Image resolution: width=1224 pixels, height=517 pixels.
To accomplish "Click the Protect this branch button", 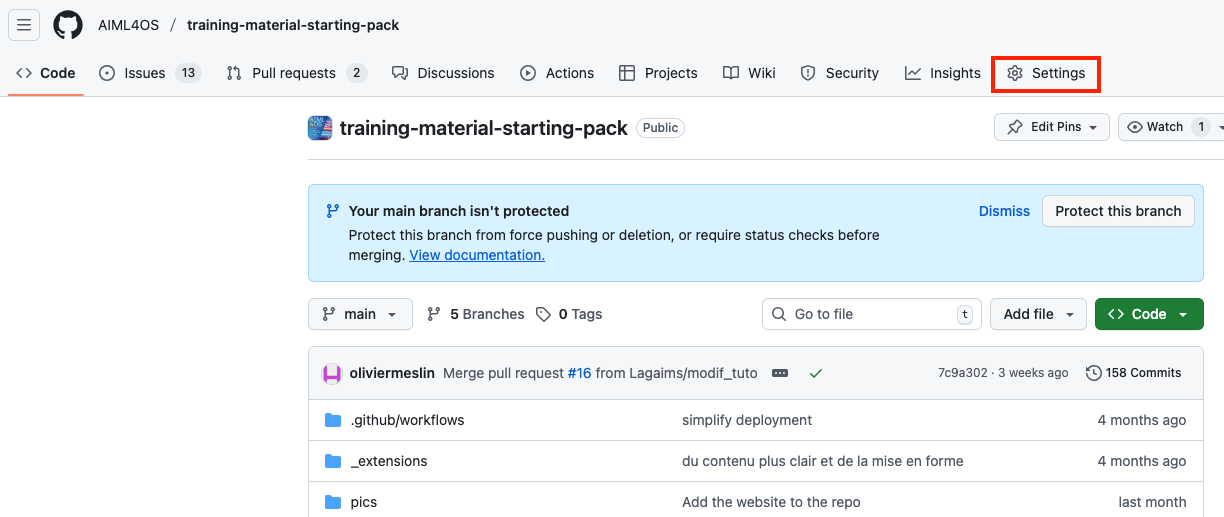I will tap(1118, 211).
